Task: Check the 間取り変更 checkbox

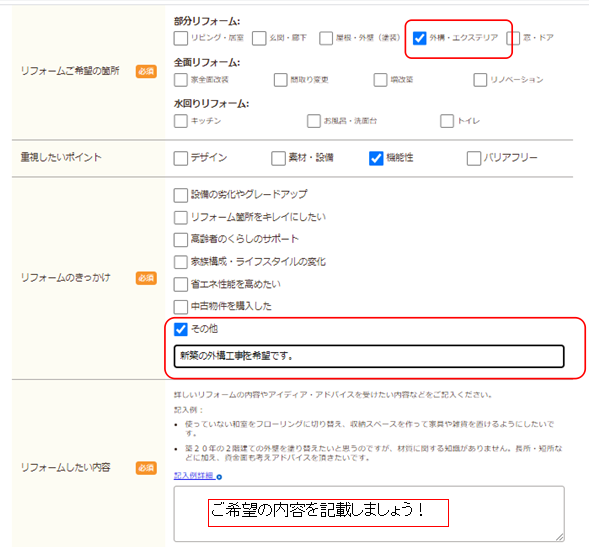Action: (281, 80)
